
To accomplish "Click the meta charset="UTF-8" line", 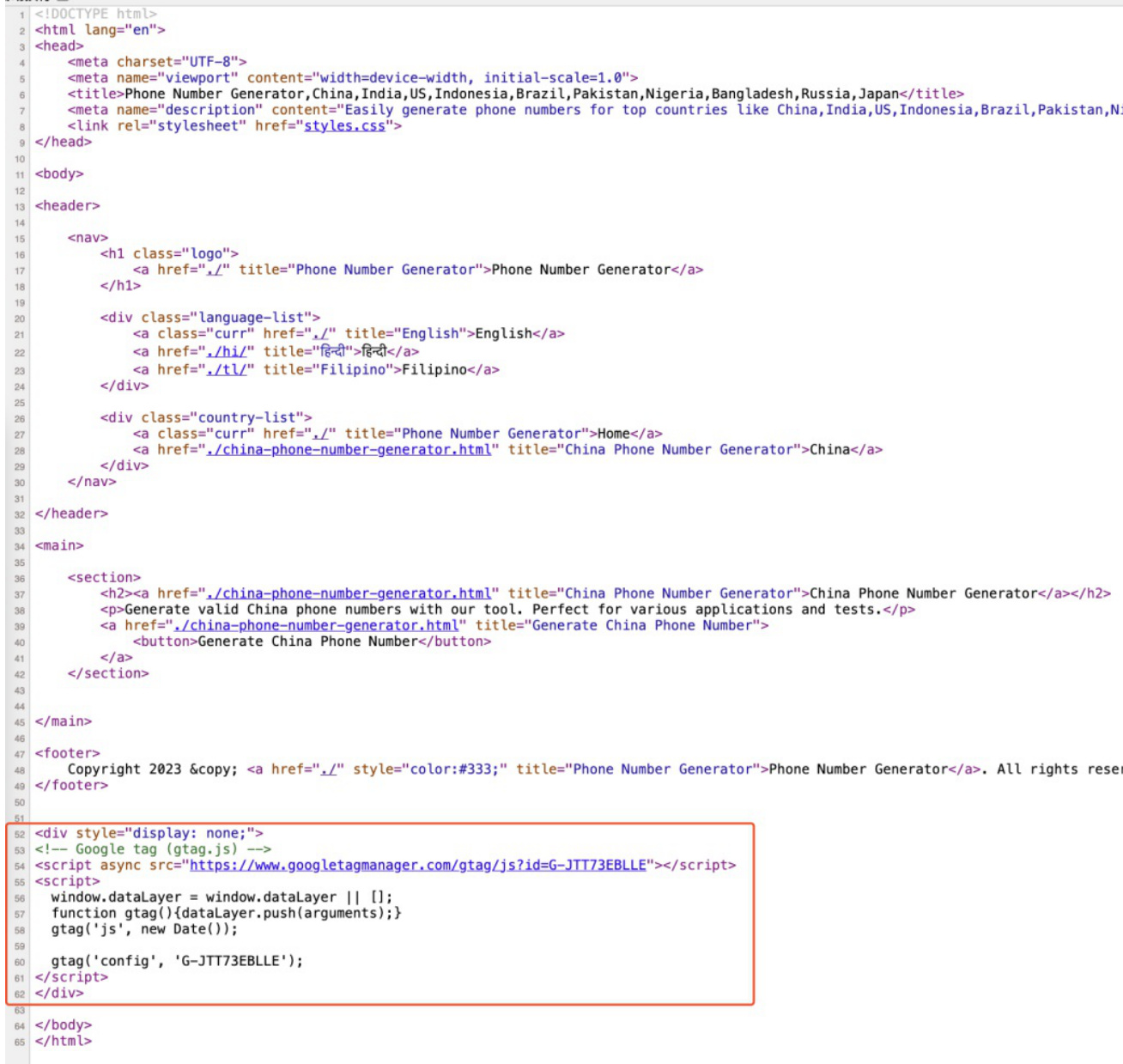I will (157, 62).
